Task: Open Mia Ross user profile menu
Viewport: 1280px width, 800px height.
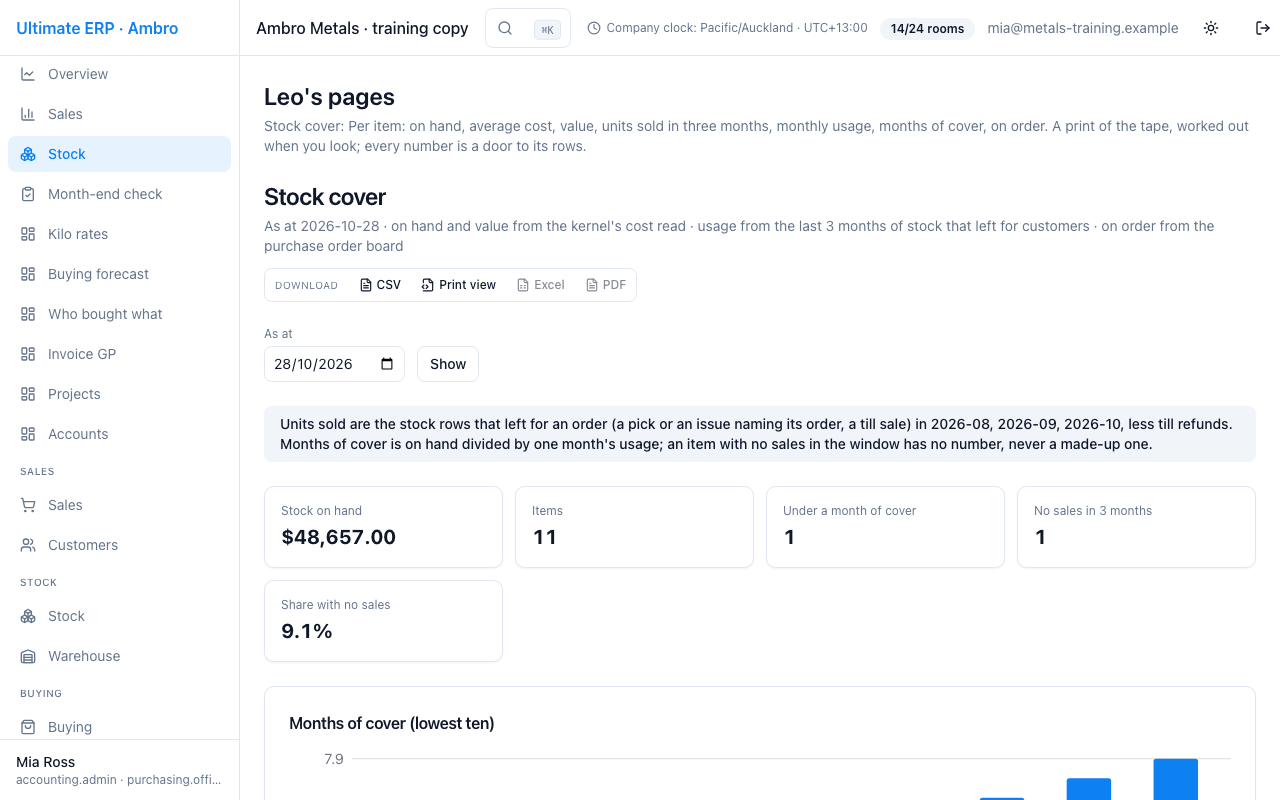Action: pos(119,770)
